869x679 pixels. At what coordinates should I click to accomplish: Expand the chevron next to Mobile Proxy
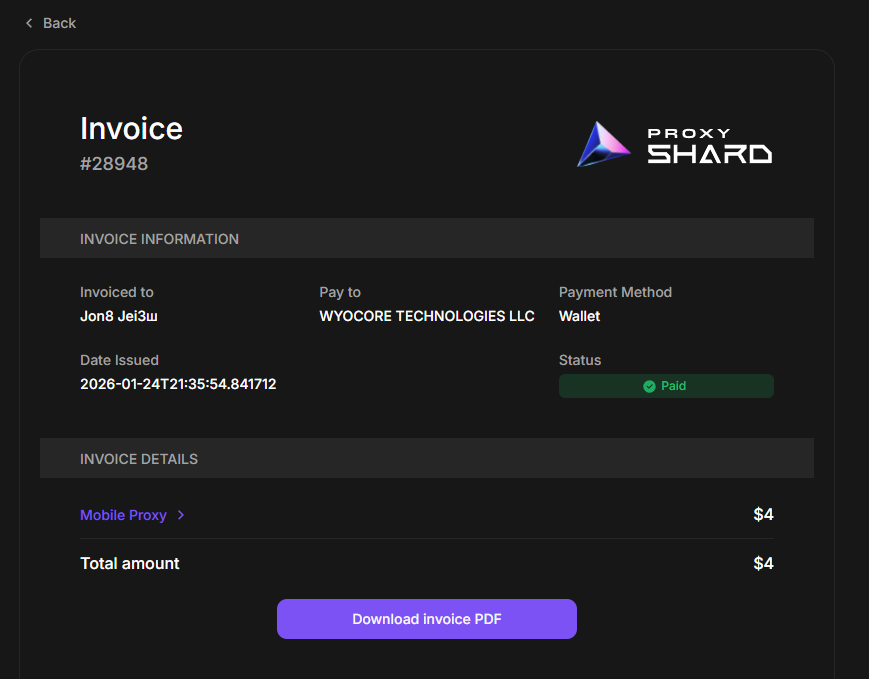[181, 515]
